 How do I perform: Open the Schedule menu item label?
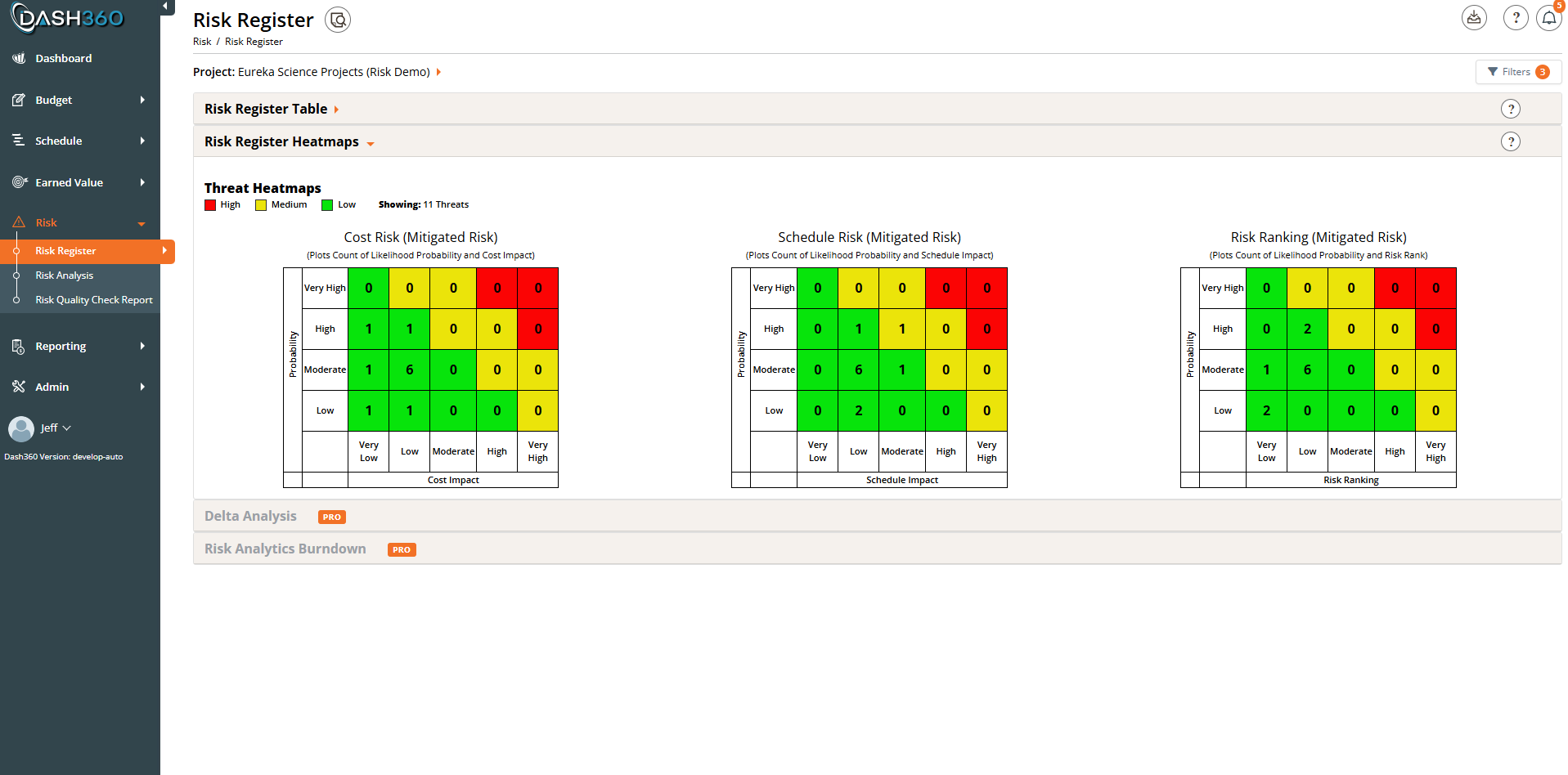[x=59, y=141]
